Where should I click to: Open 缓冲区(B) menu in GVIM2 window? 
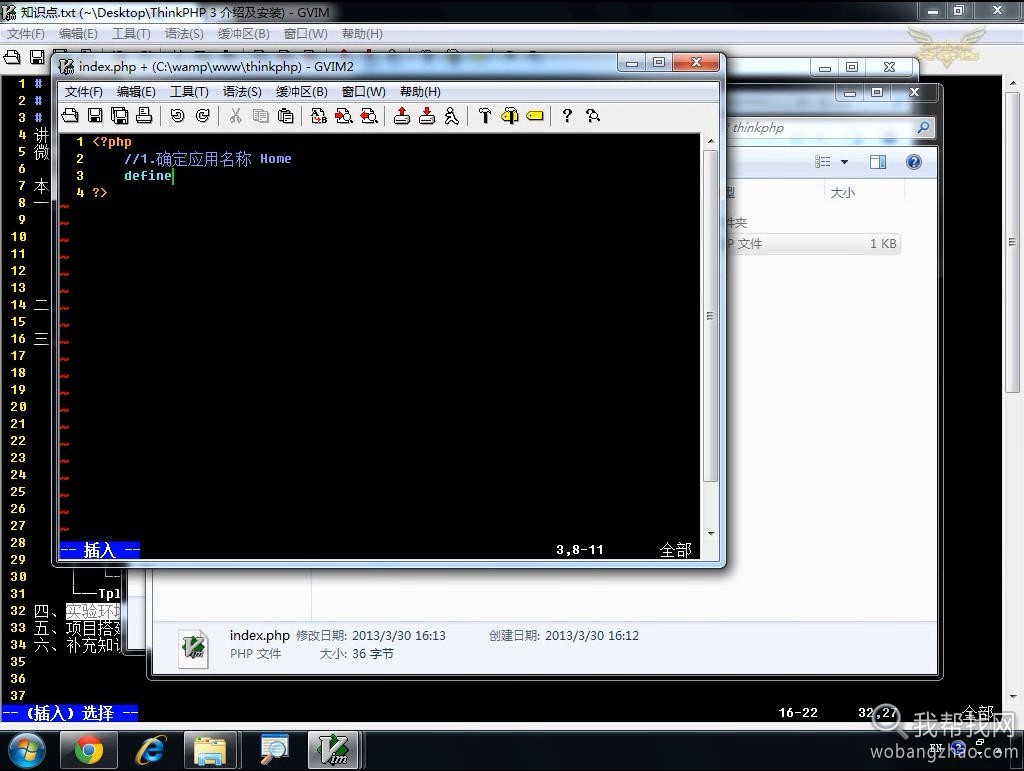tap(302, 91)
